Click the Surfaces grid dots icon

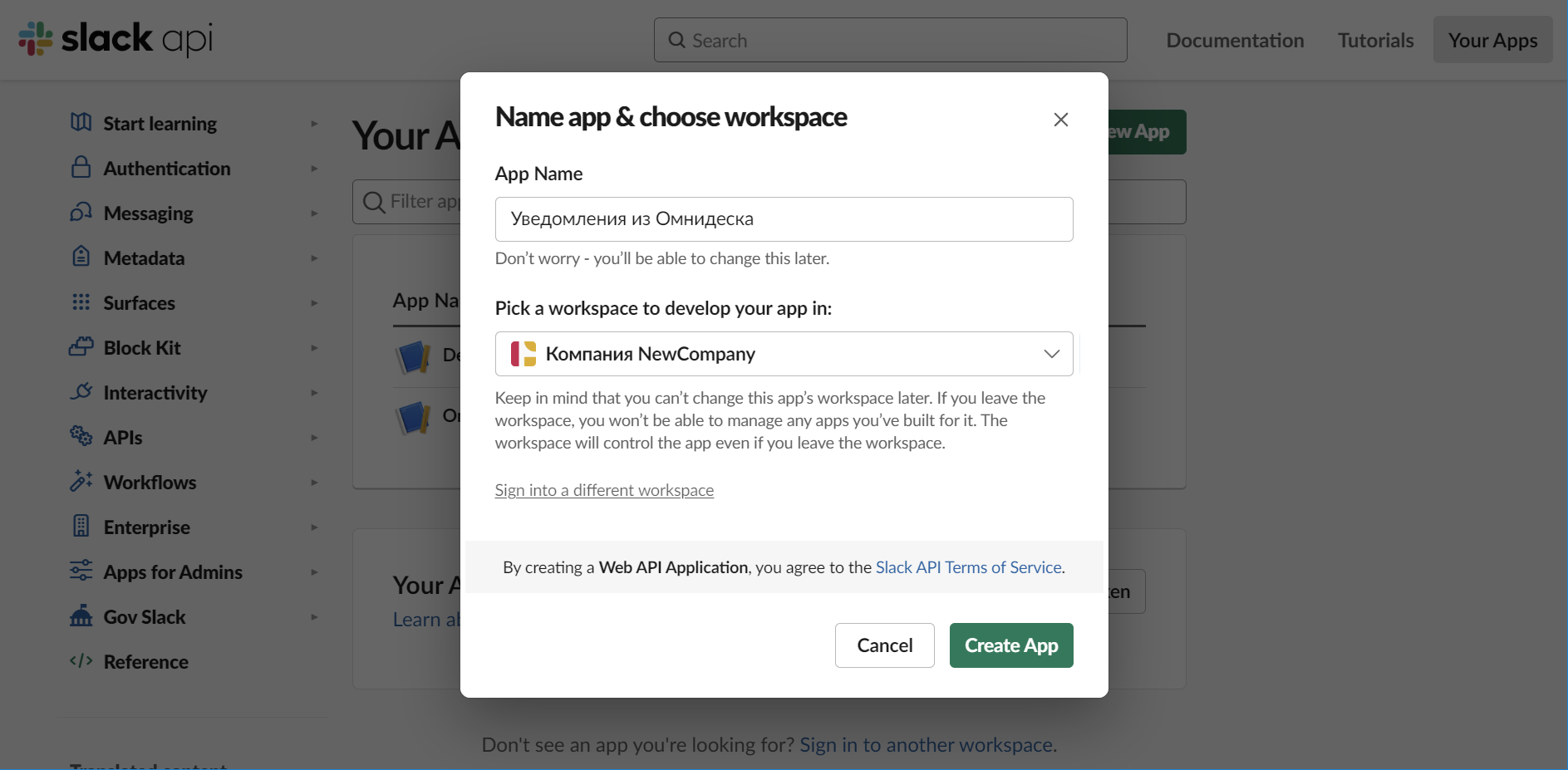[81, 302]
